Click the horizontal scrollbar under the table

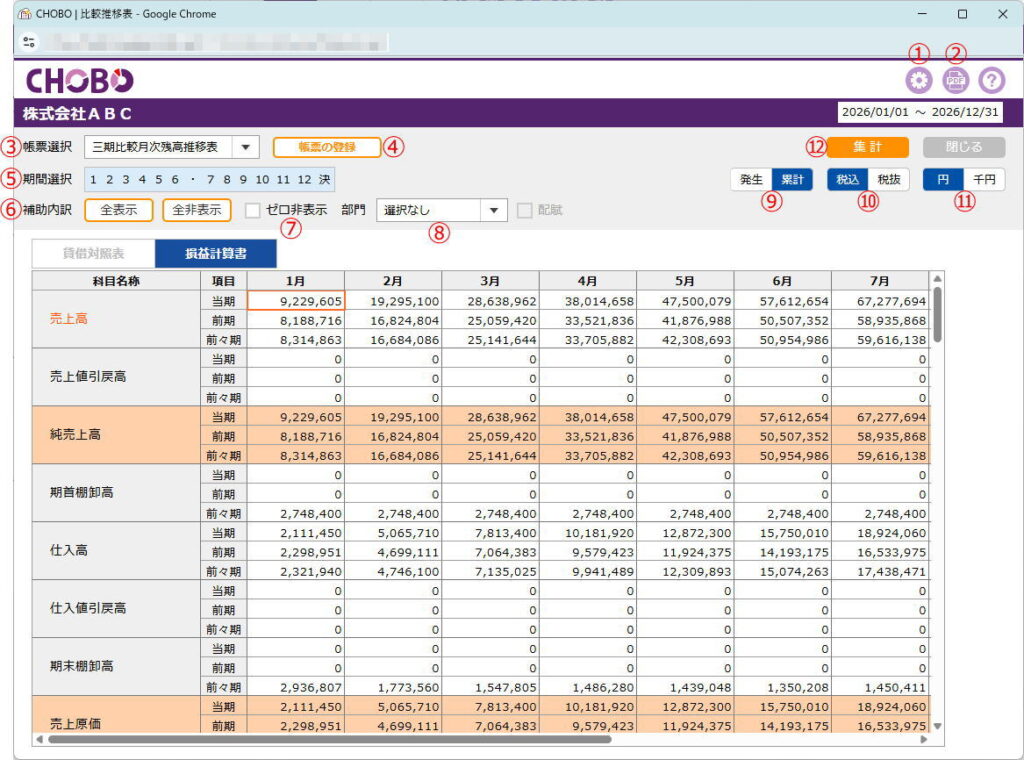(330, 740)
